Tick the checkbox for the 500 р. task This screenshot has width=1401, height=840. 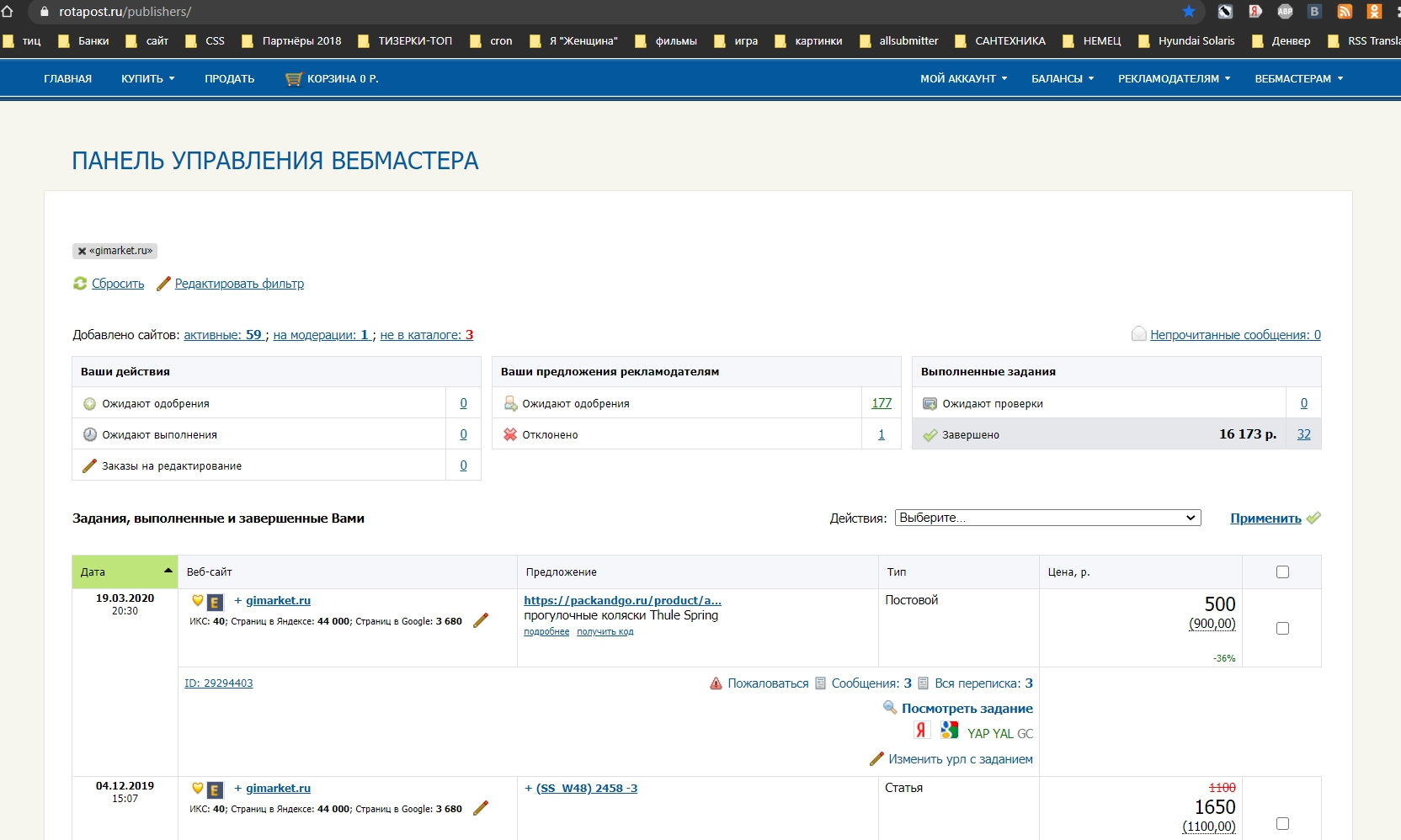click(1282, 628)
